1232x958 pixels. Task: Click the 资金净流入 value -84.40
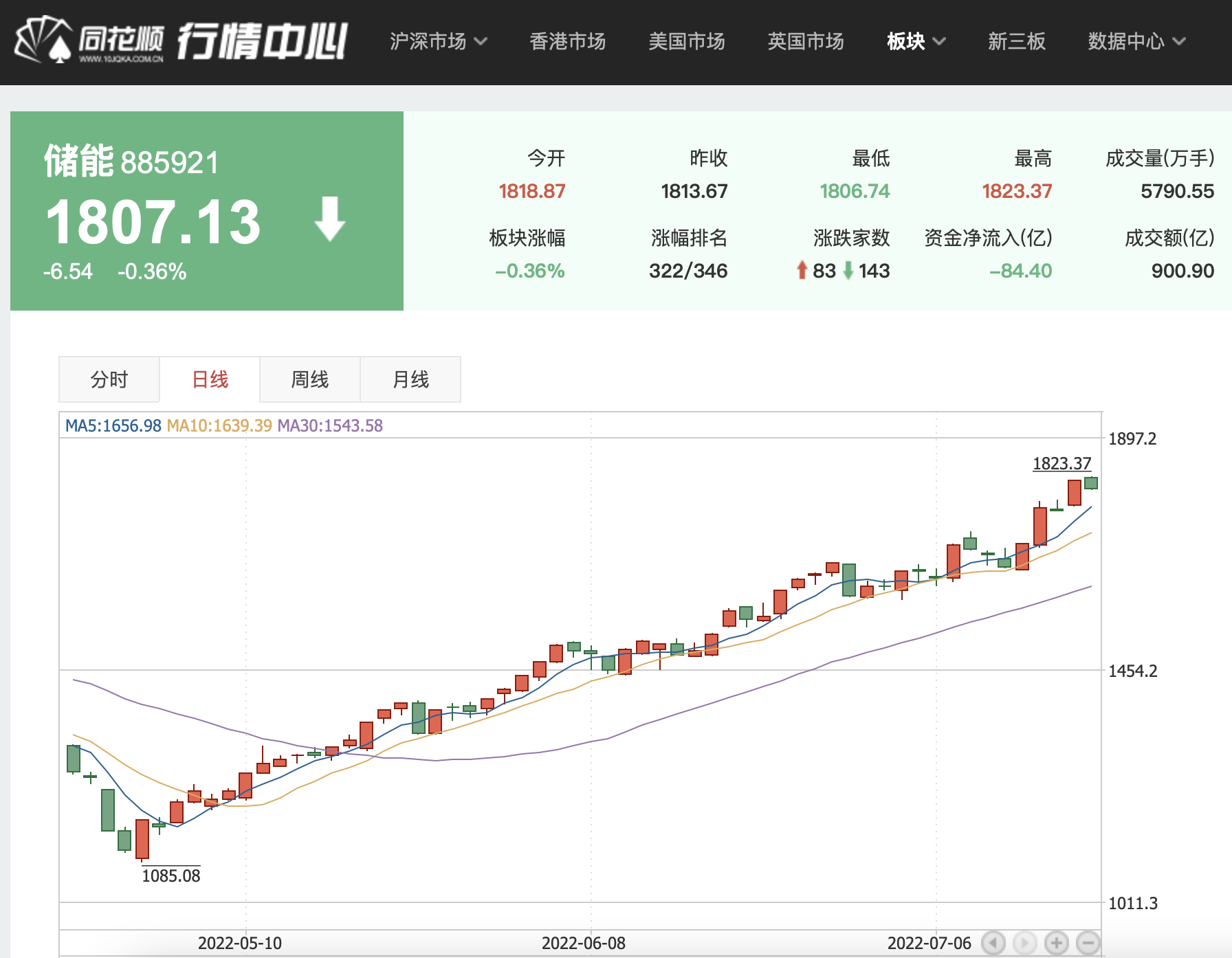click(1020, 271)
